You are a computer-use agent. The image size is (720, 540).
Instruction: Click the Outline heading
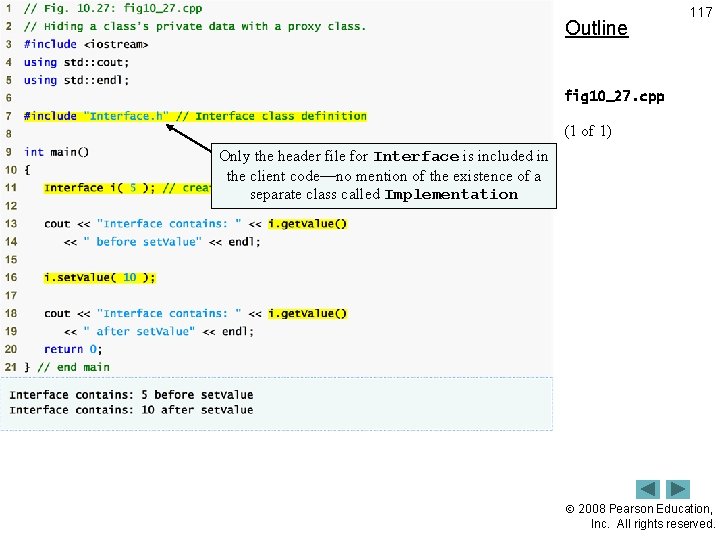tap(596, 28)
